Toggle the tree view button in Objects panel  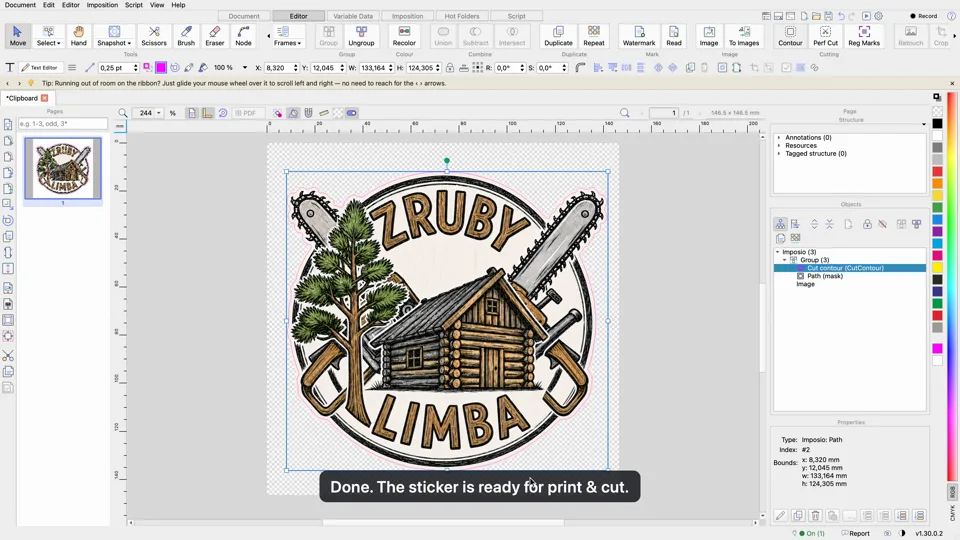tap(780, 224)
